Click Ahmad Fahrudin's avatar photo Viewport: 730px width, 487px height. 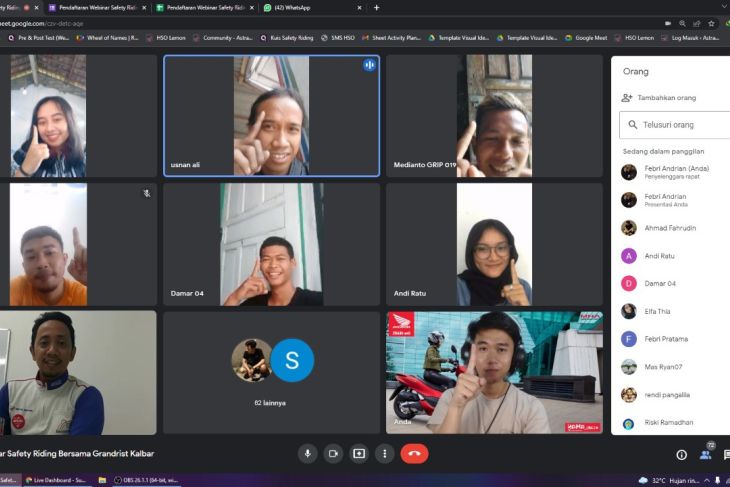(x=629, y=228)
